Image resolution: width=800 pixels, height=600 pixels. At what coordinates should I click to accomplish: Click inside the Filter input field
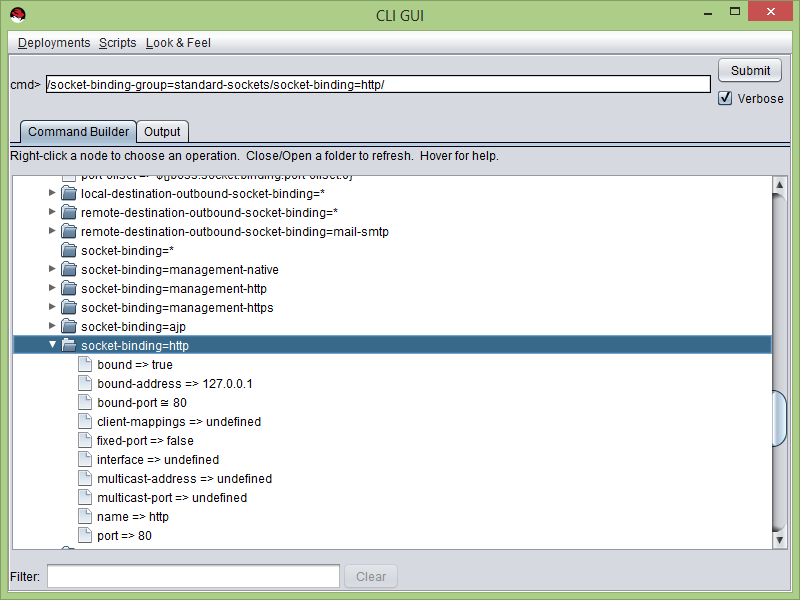192,576
